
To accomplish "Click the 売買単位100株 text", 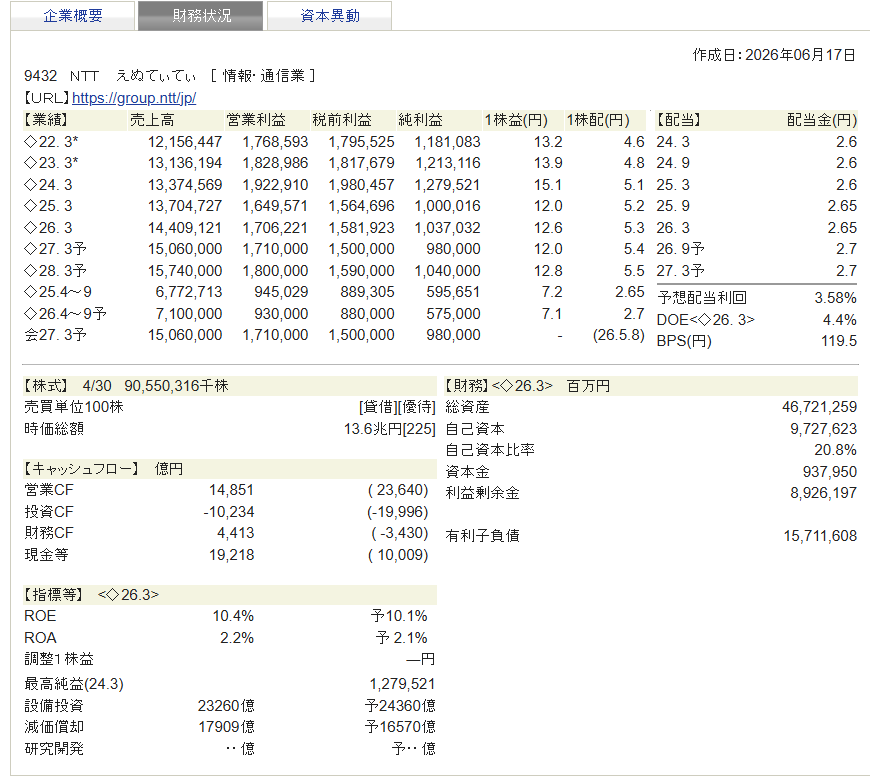I will coord(74,407).
